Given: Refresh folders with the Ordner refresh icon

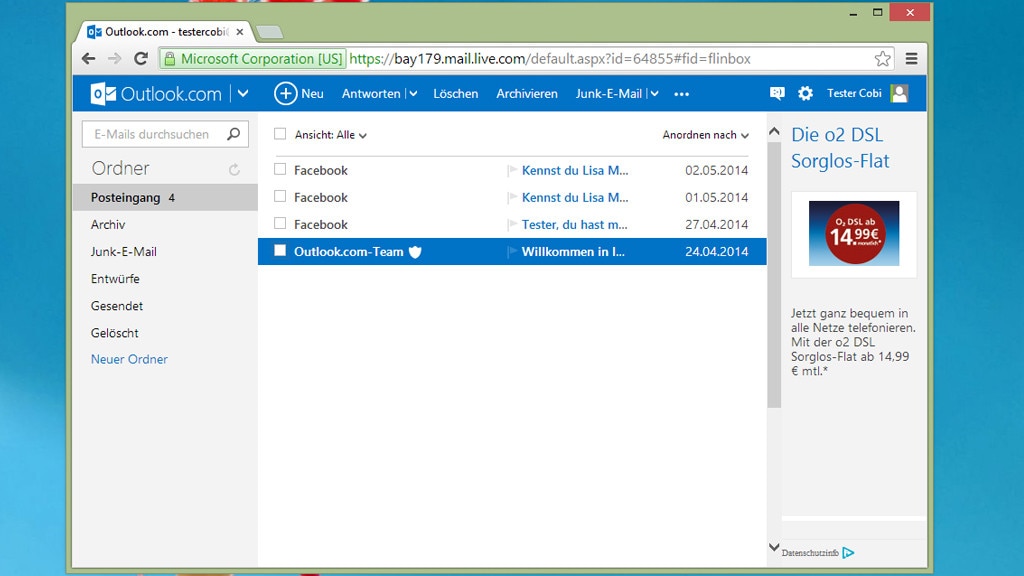Looking at the screenshot, I should [234, 170].
